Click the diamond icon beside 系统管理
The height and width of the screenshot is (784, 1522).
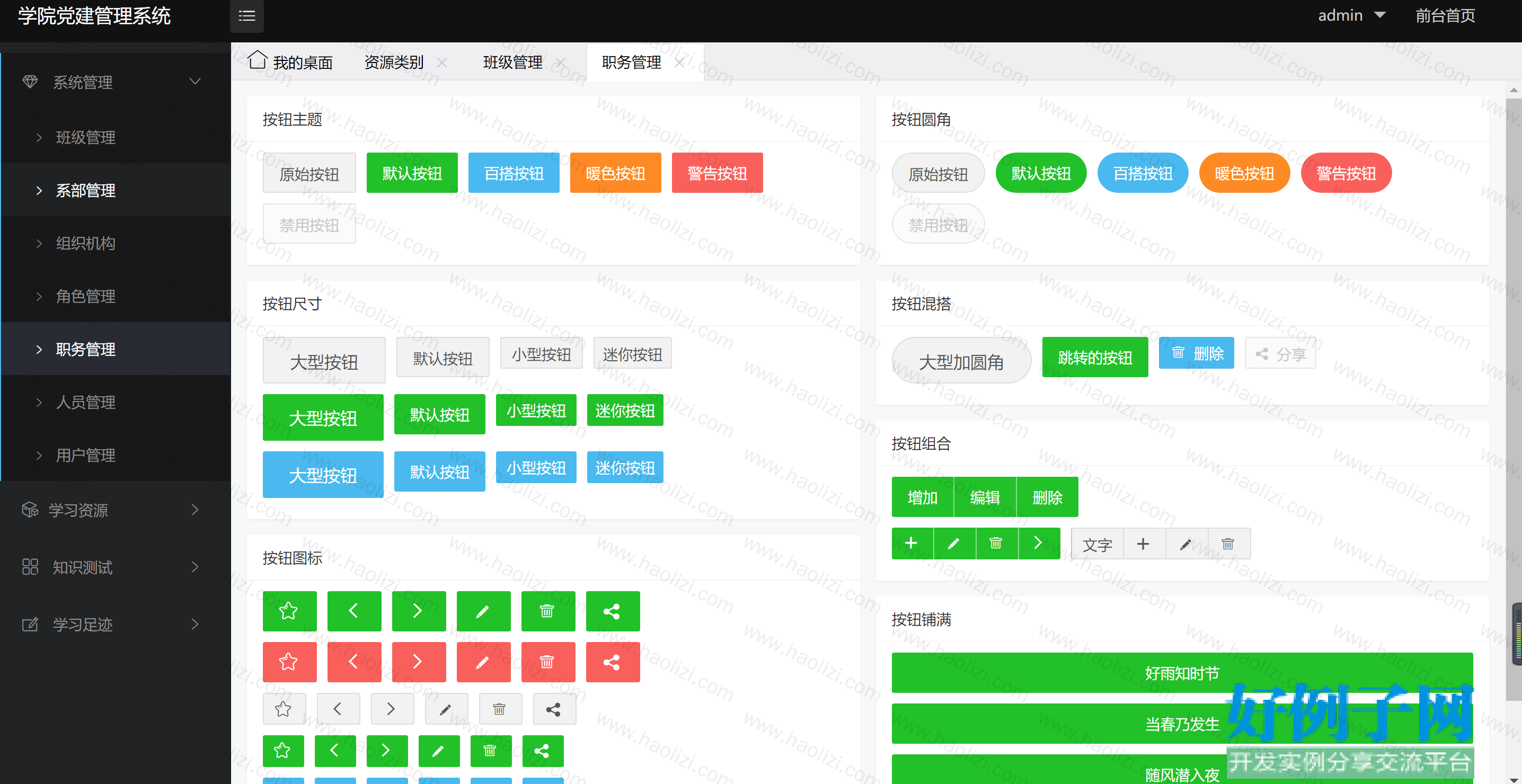[x=30, y=82]
